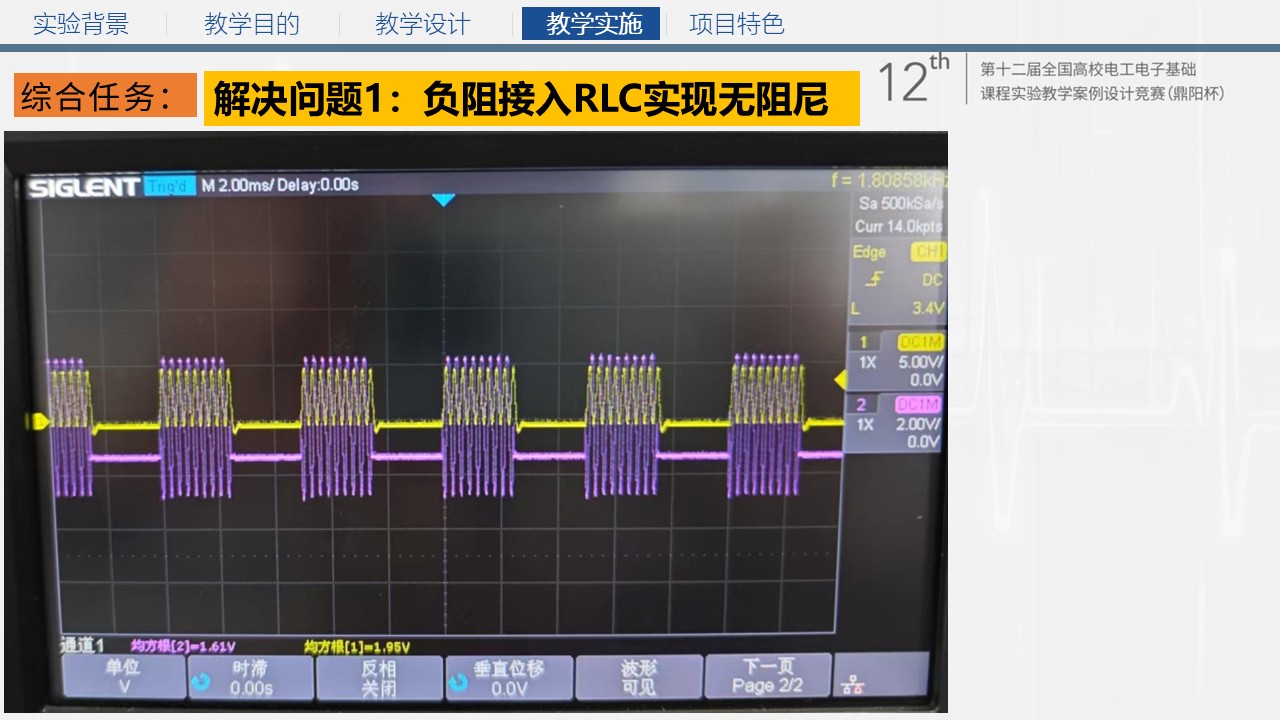Click the yellow trigger level arrow on right
Image resolution: width=1280 pixels, height=720 pixels.
(x=841, y=379)
